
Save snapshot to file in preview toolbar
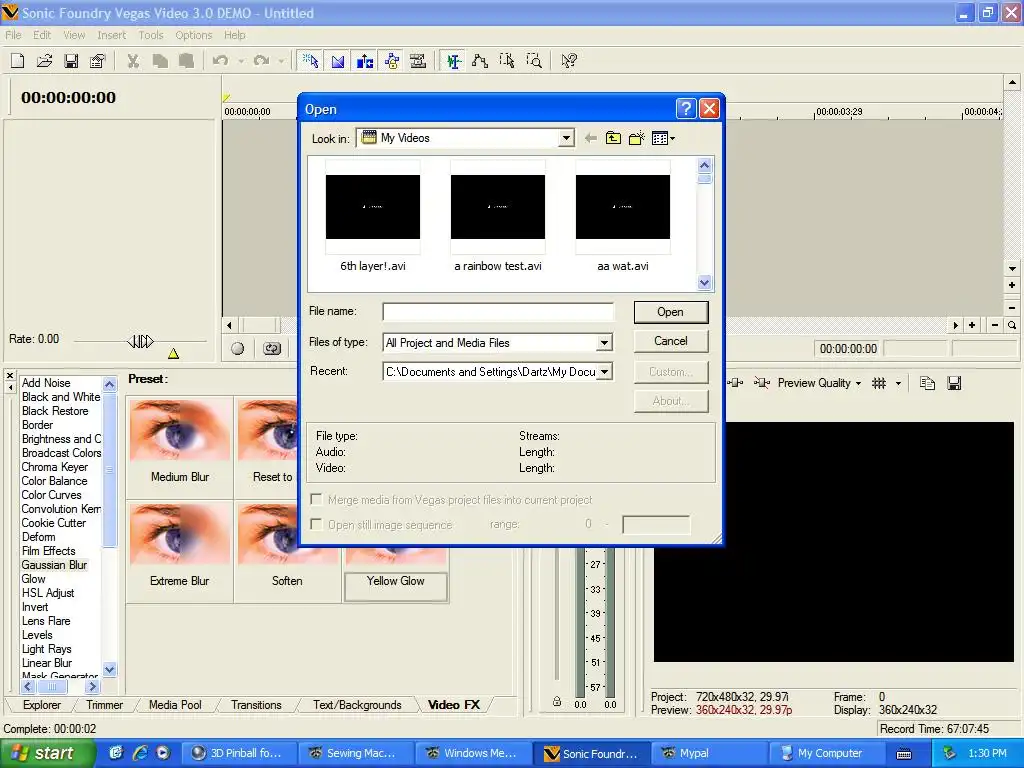point(954,383)
